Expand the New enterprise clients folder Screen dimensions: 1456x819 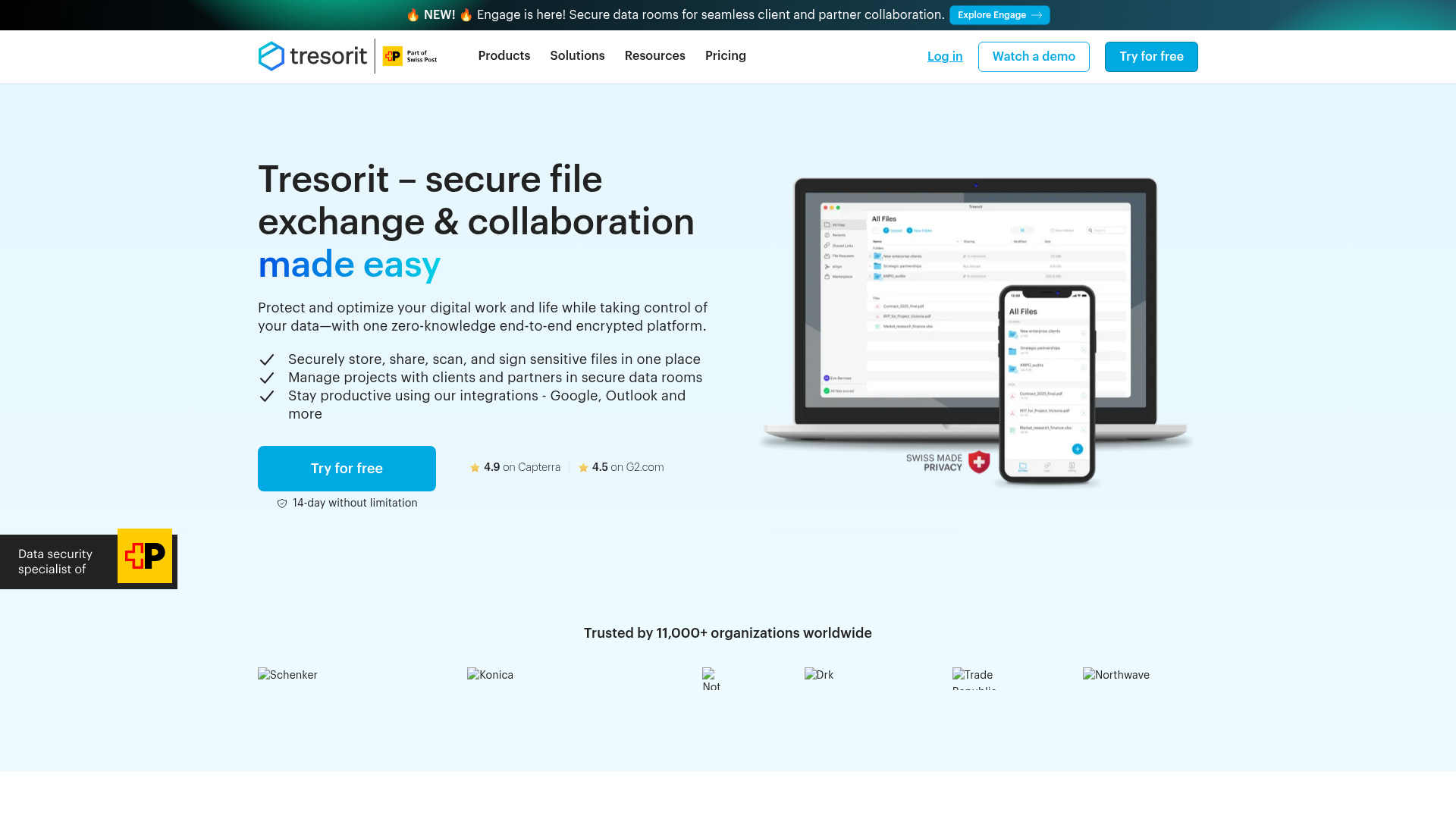pos(870,256)
